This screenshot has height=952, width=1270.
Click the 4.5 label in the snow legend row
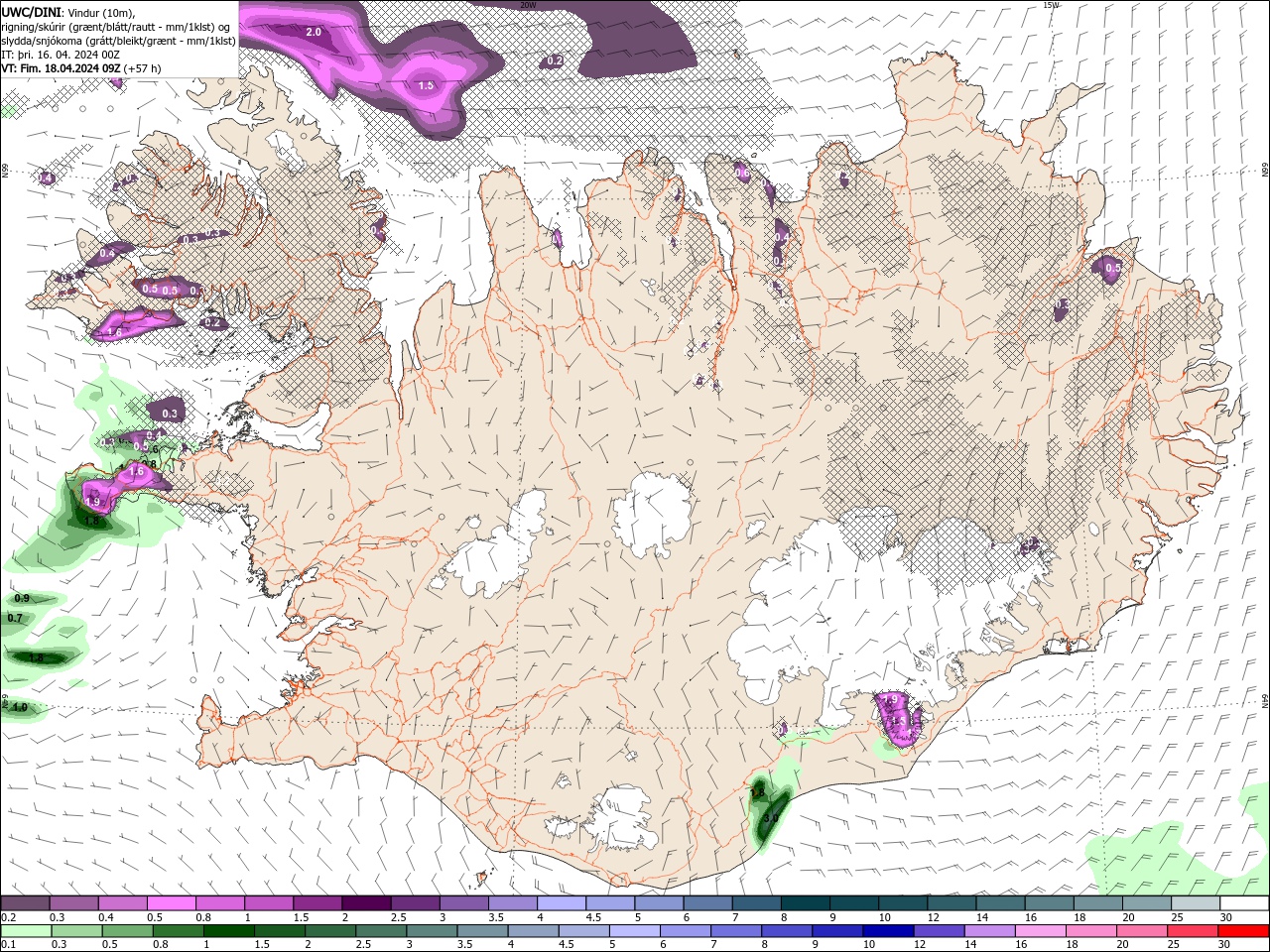point(593,917)
